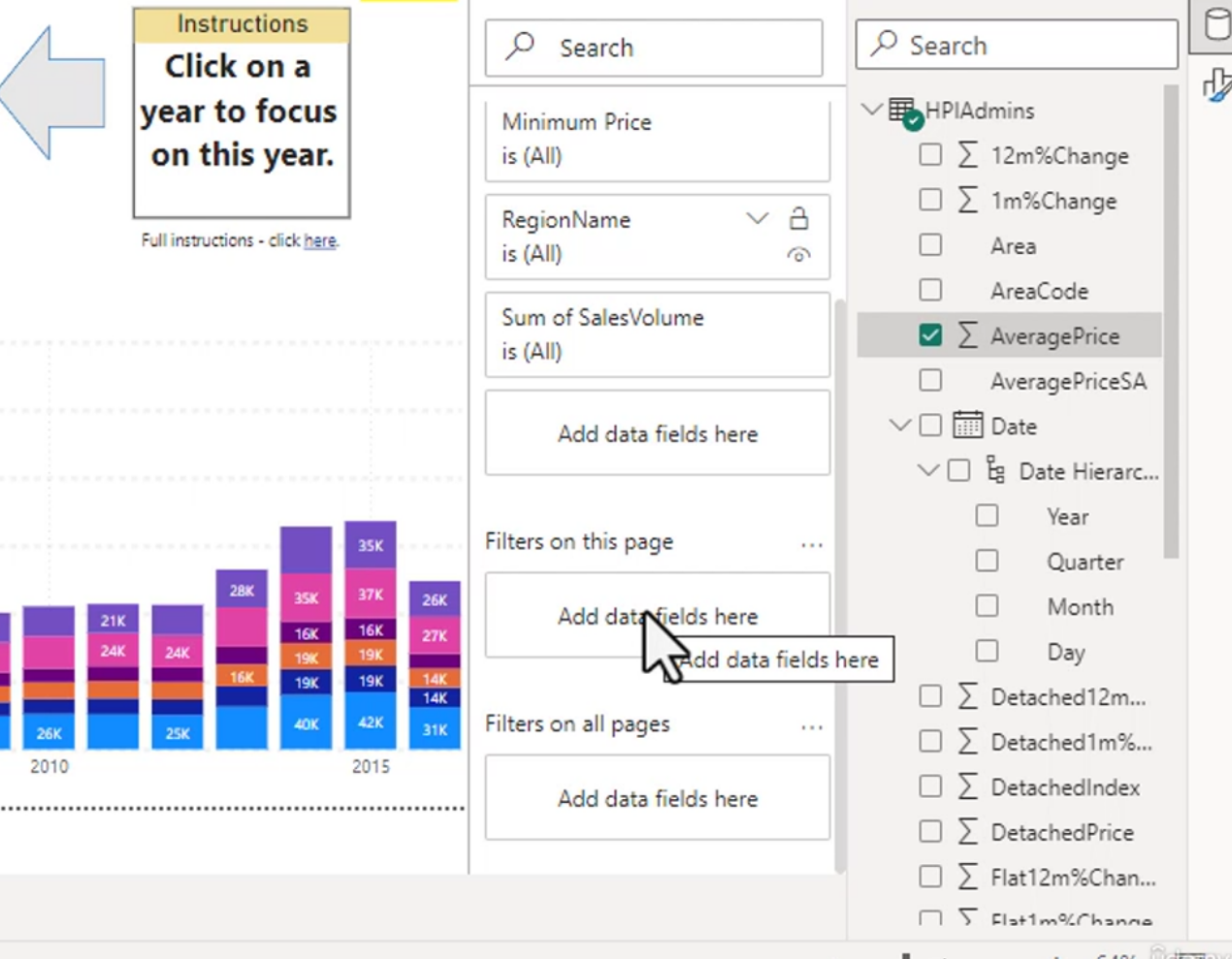Click the 28K purple bar segment
This screenshot has width=1232, height=959.
pyautogui.click(x=242, y=589)
